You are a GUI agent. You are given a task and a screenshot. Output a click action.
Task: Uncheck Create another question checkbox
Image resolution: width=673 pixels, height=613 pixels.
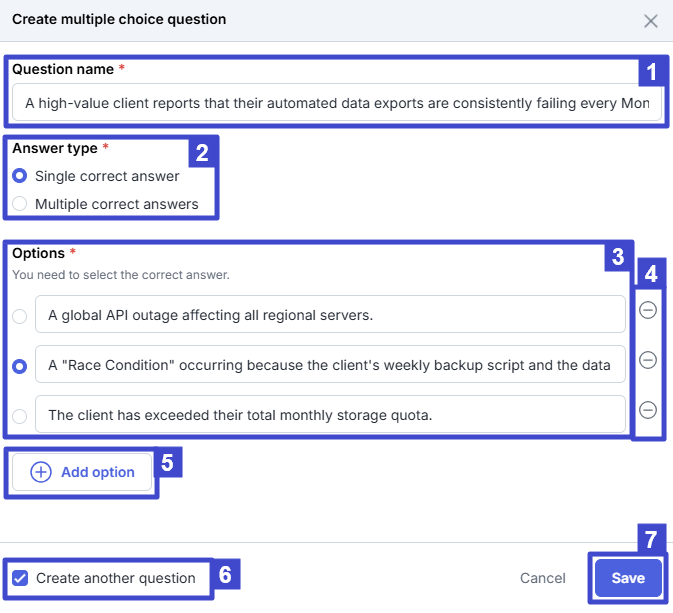coord(20,578)
